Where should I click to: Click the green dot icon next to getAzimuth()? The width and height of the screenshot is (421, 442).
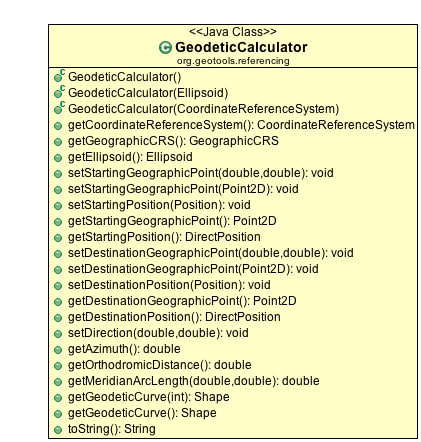58,350
